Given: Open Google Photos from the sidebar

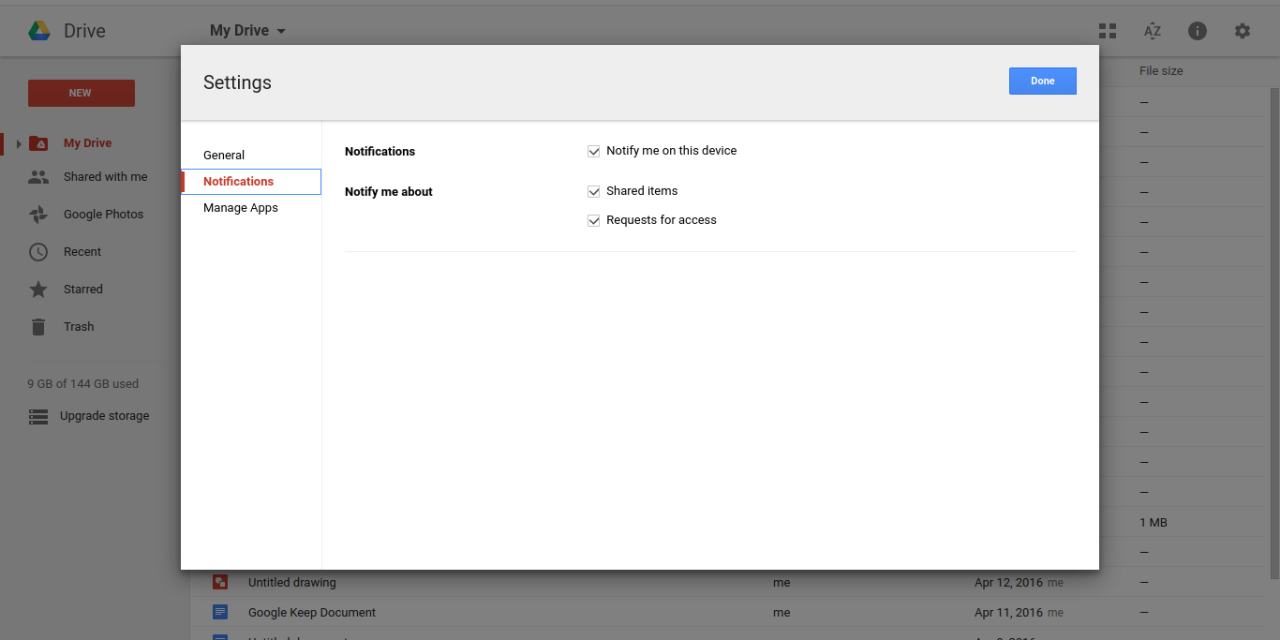Looking at the screenshot, I should pos(105,213).
